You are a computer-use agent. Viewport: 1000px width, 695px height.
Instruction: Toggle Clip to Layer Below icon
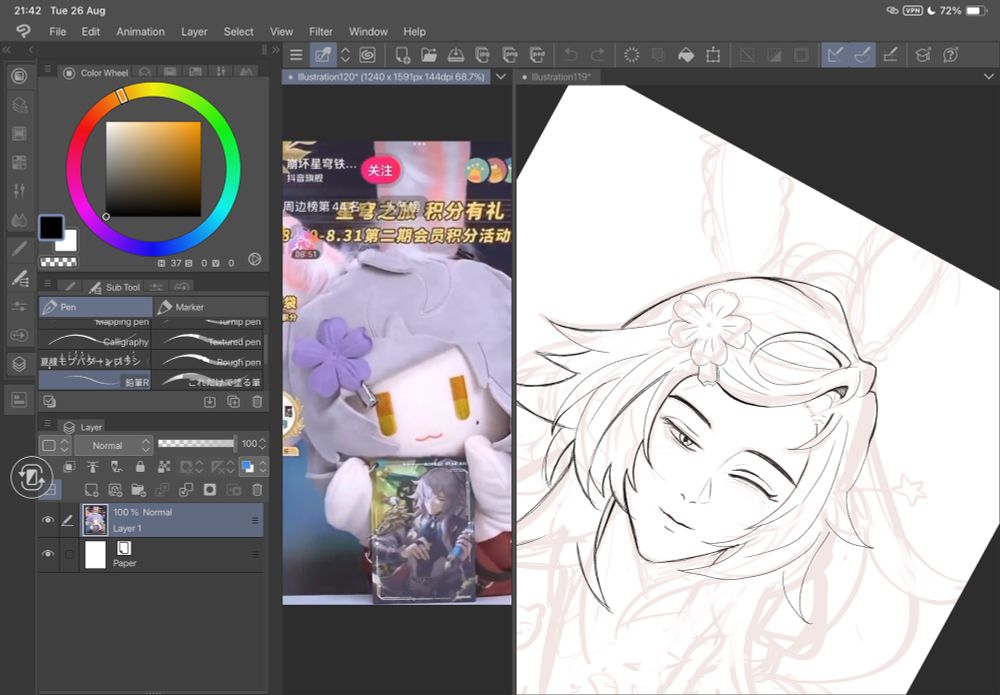pyautogui.click(x=69, y=467)
